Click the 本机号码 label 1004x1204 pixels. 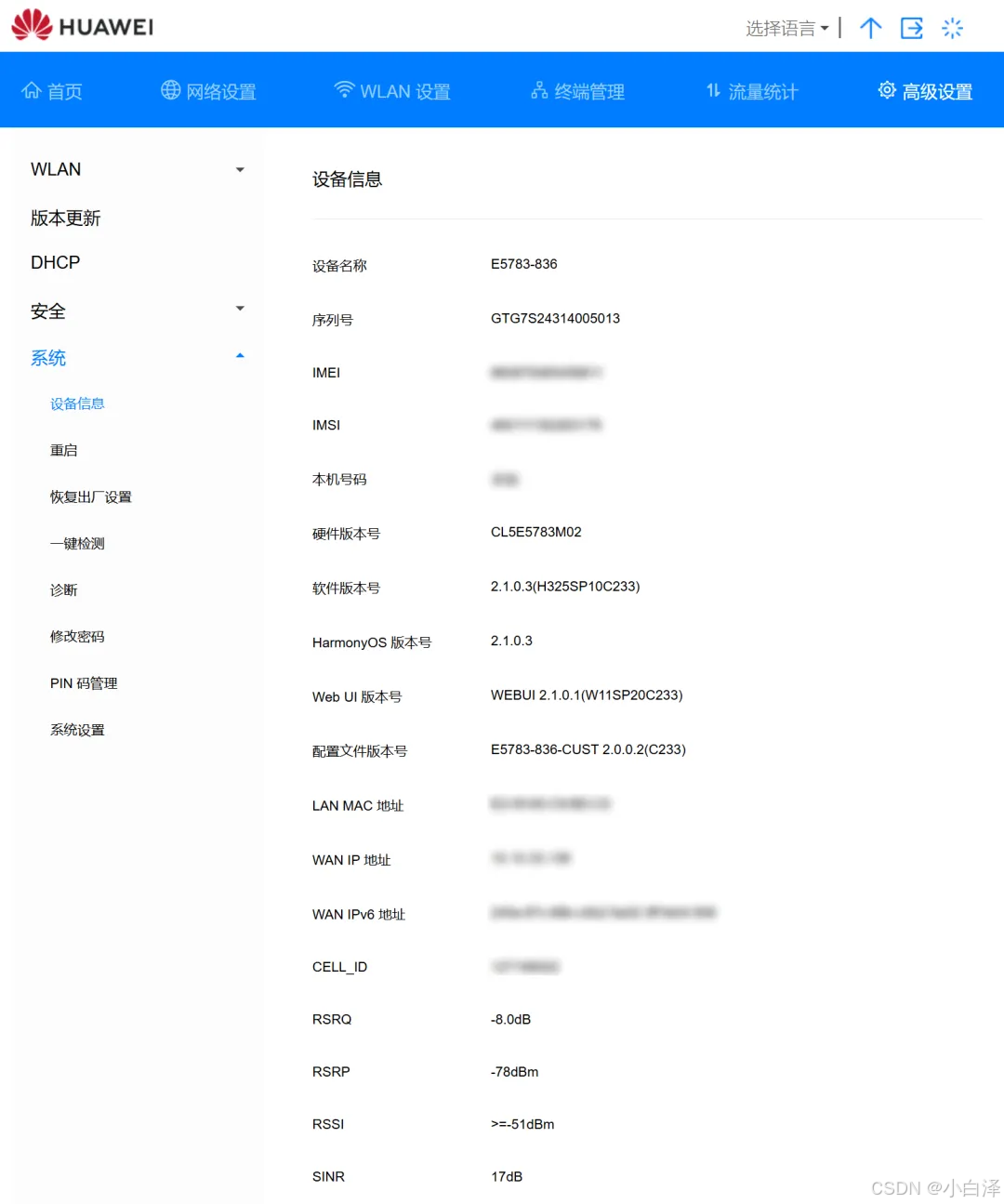339,479
